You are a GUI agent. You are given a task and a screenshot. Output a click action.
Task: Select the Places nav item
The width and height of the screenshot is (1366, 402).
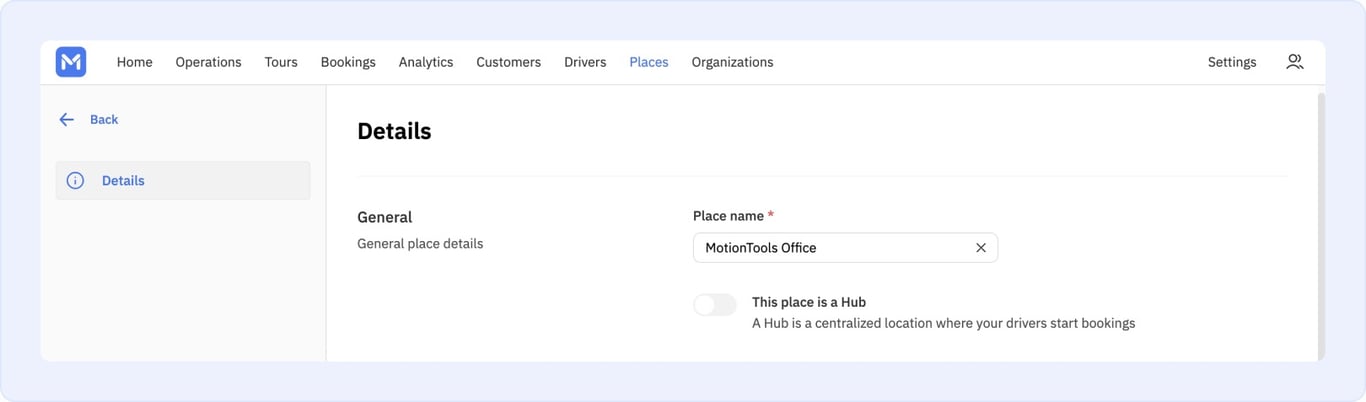point(649,62)
